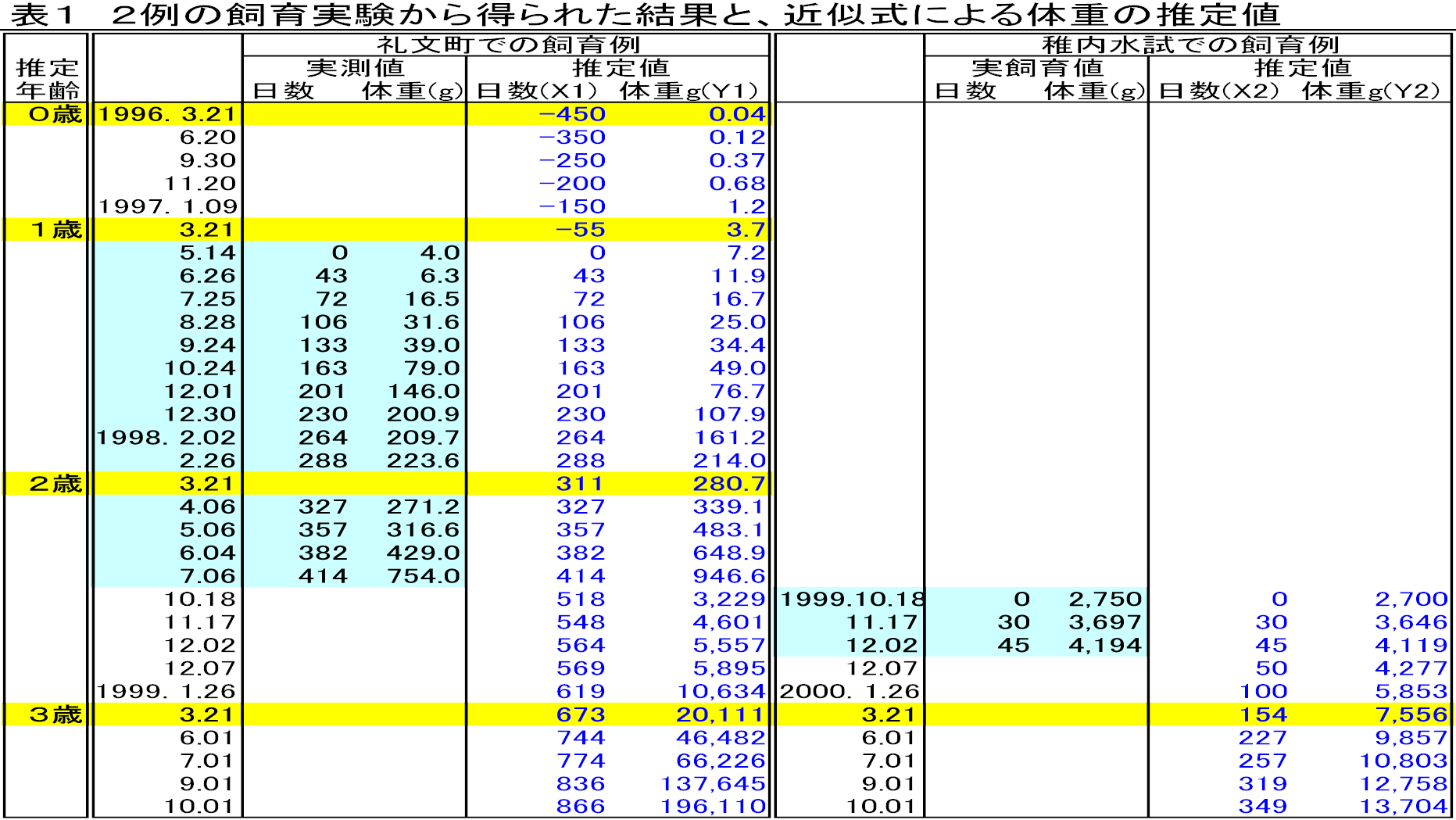Select the 稚内水試での飼育例 column group header
The height and width of the screenshot is (820, 1456).
coord(1189,45)
